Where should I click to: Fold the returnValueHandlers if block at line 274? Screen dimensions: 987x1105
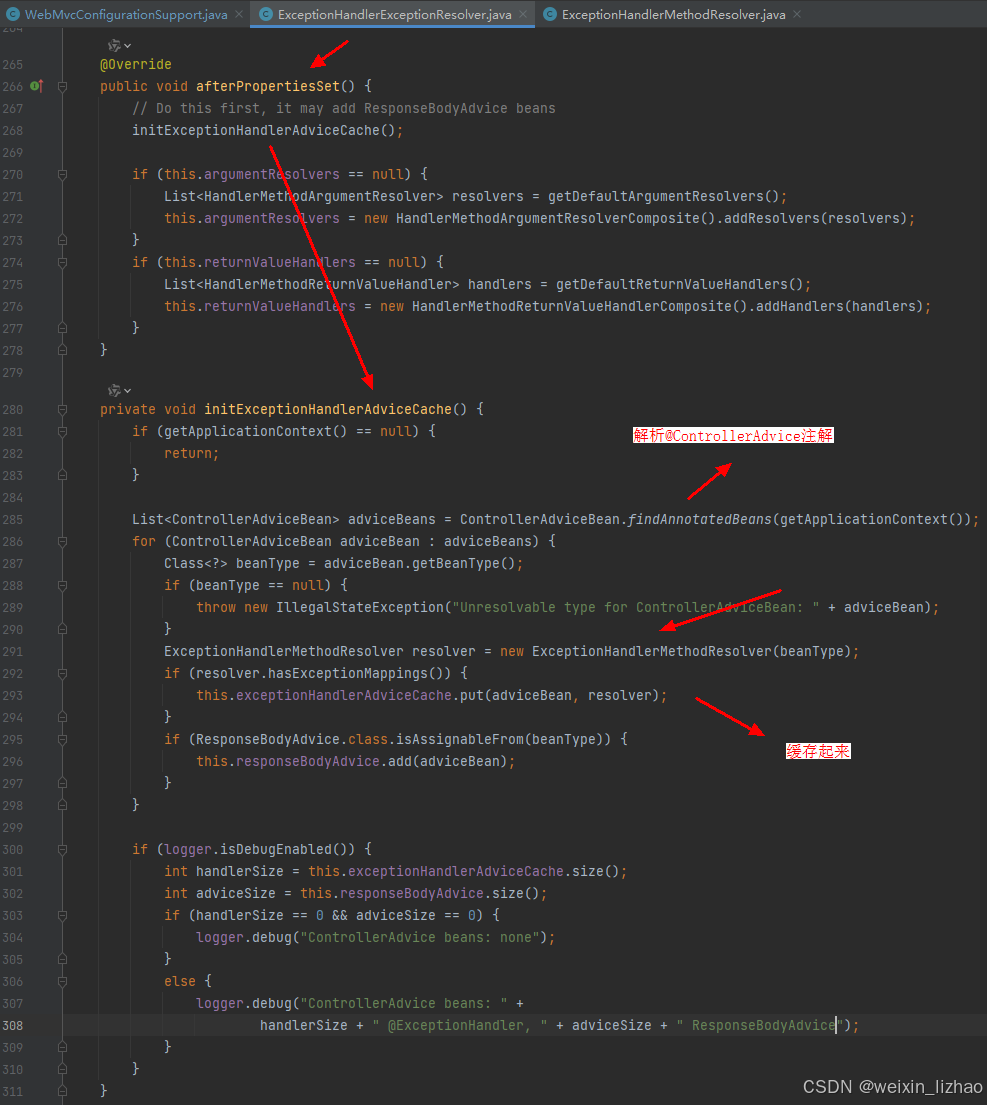(62, 263)
